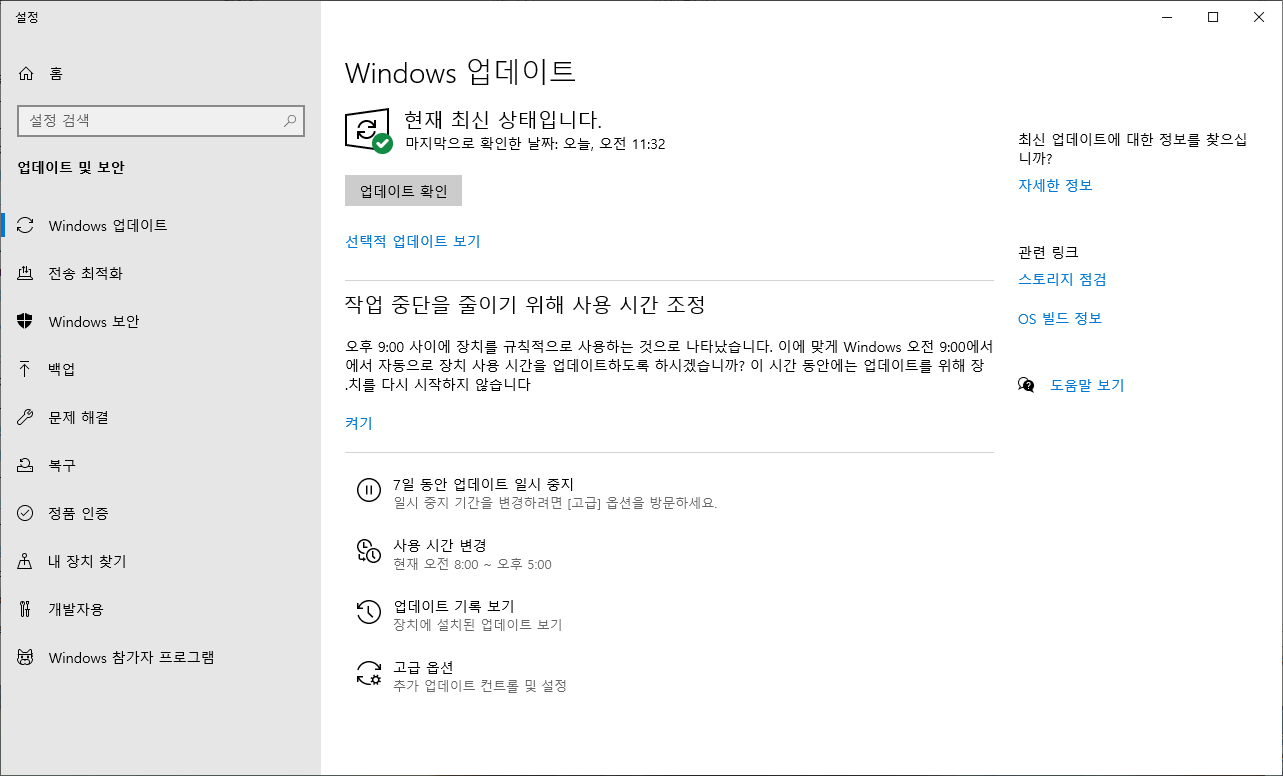Click the search magnifier icon

coord(290,121)
